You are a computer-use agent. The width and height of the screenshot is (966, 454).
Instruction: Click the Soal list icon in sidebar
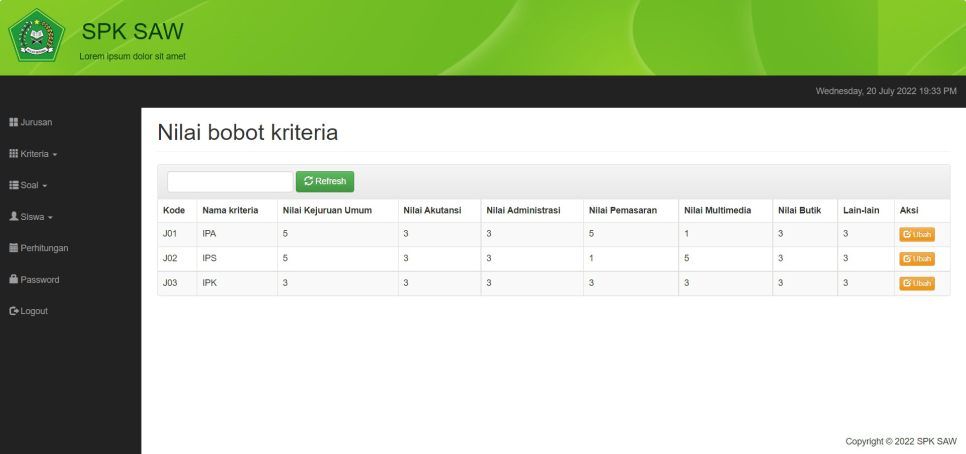13,186
